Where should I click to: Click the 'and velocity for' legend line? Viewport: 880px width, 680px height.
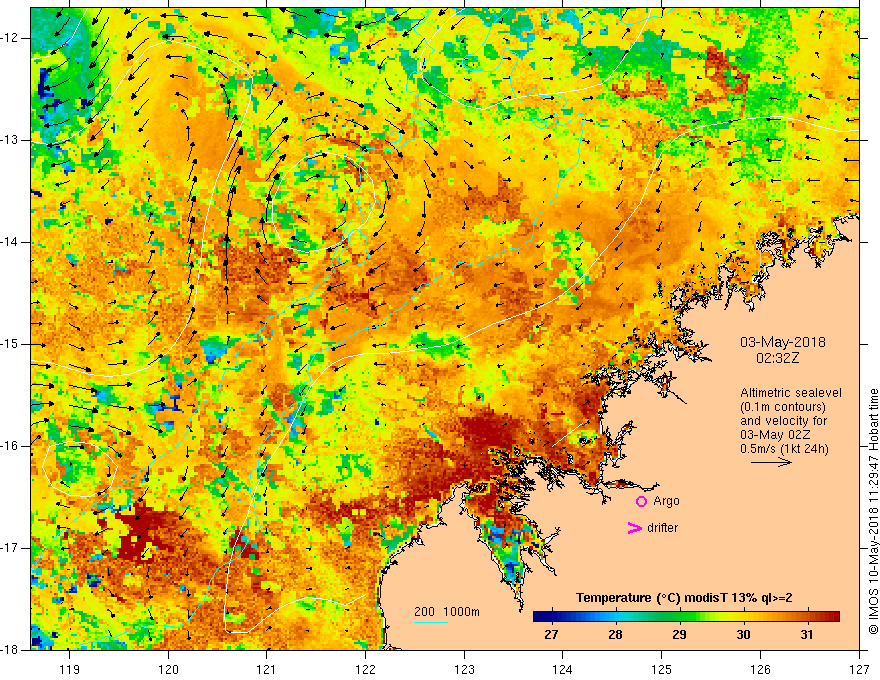pyautogui.click(x=783, y=421)
